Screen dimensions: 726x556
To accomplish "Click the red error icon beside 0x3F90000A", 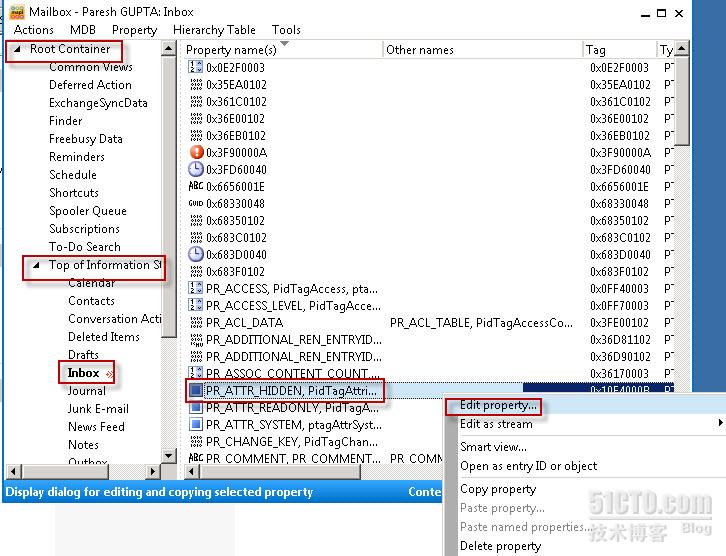I will [x=196, y=152].
